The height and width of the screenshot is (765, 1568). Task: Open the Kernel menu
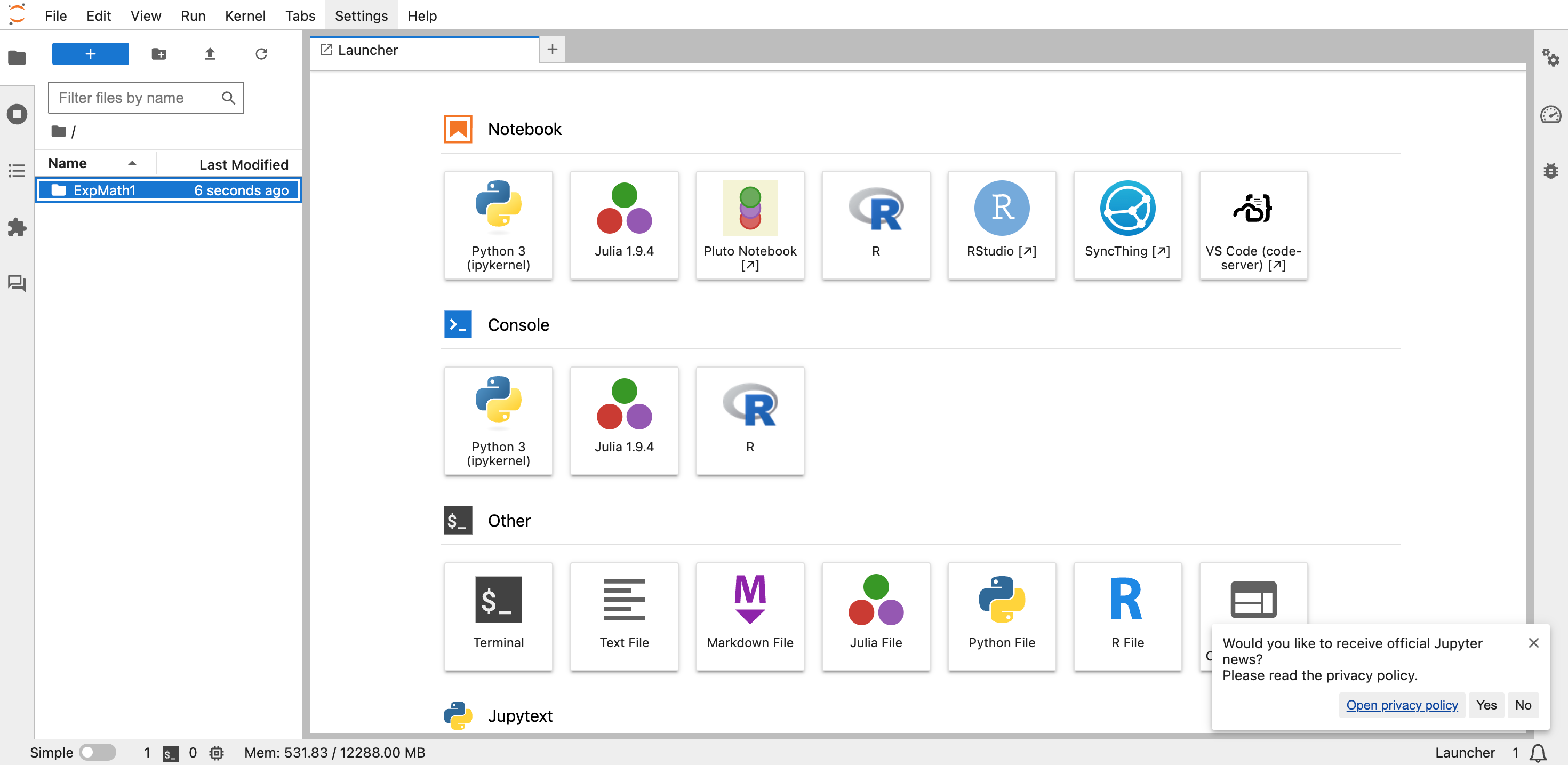[x=245, y=15]
